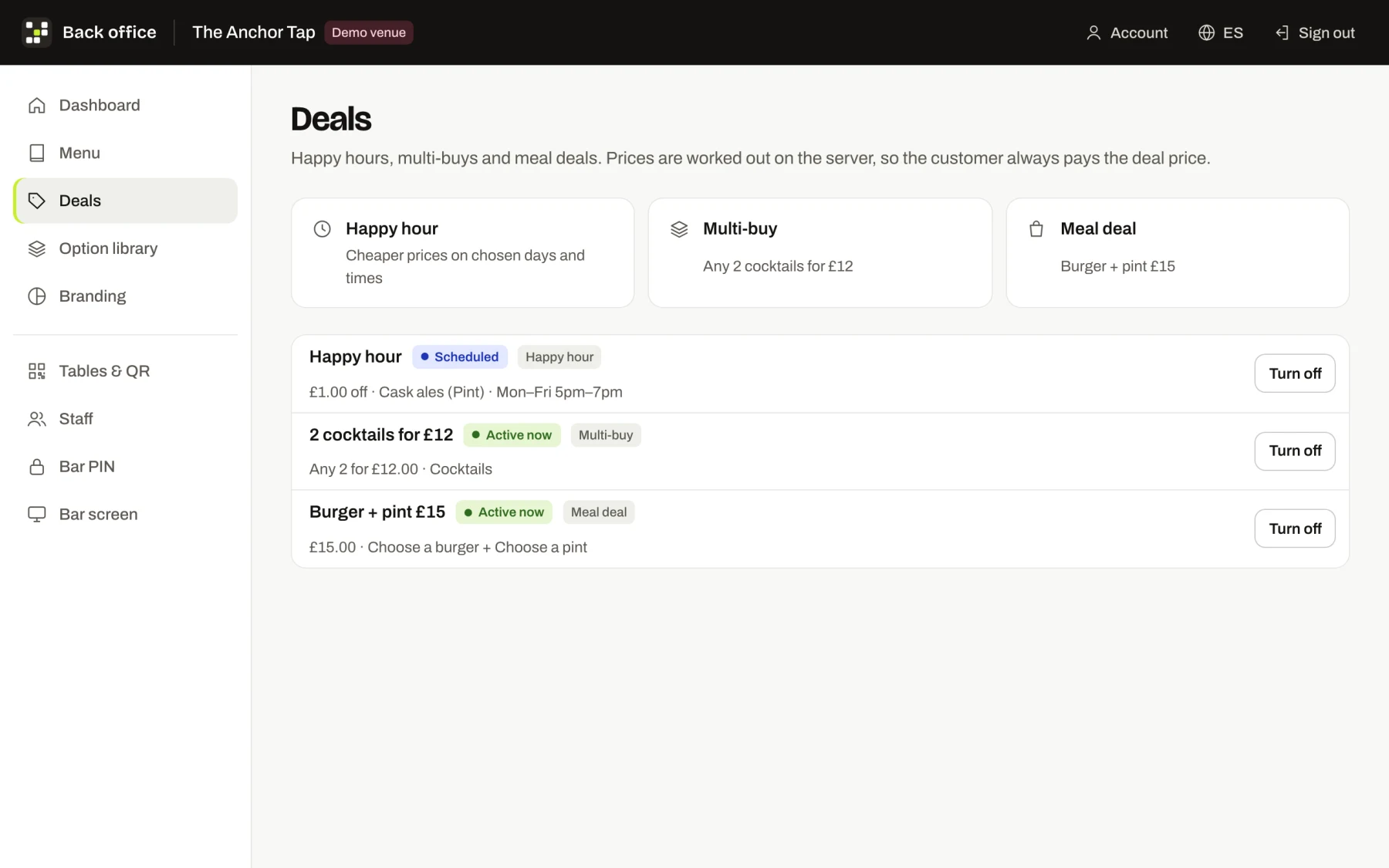This screenshot has width=1389, height=868.
Task: Click the grey Multi-buy type tag
Action: [606, 435]
